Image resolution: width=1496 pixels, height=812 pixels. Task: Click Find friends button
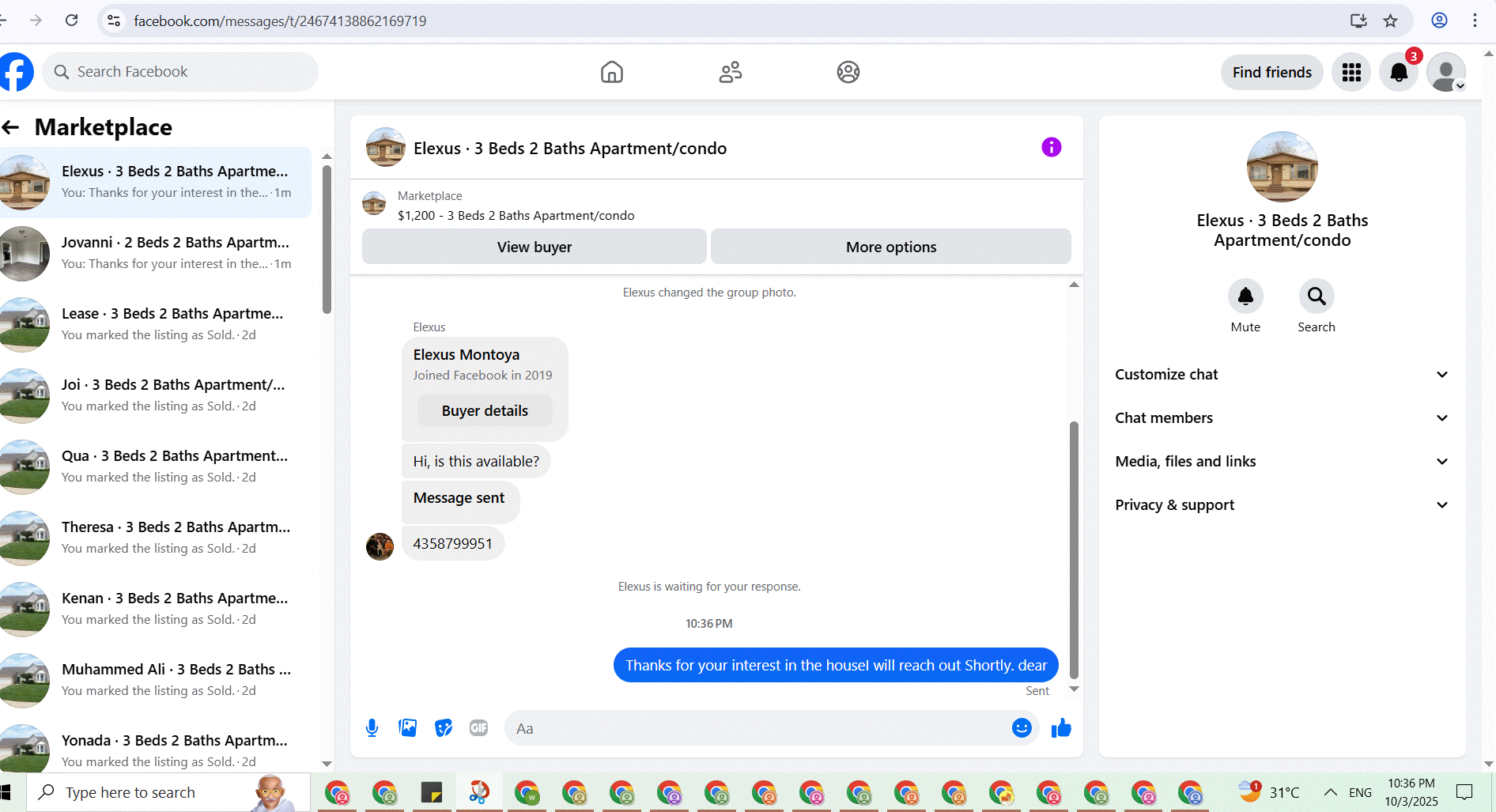coord(1271,73)
